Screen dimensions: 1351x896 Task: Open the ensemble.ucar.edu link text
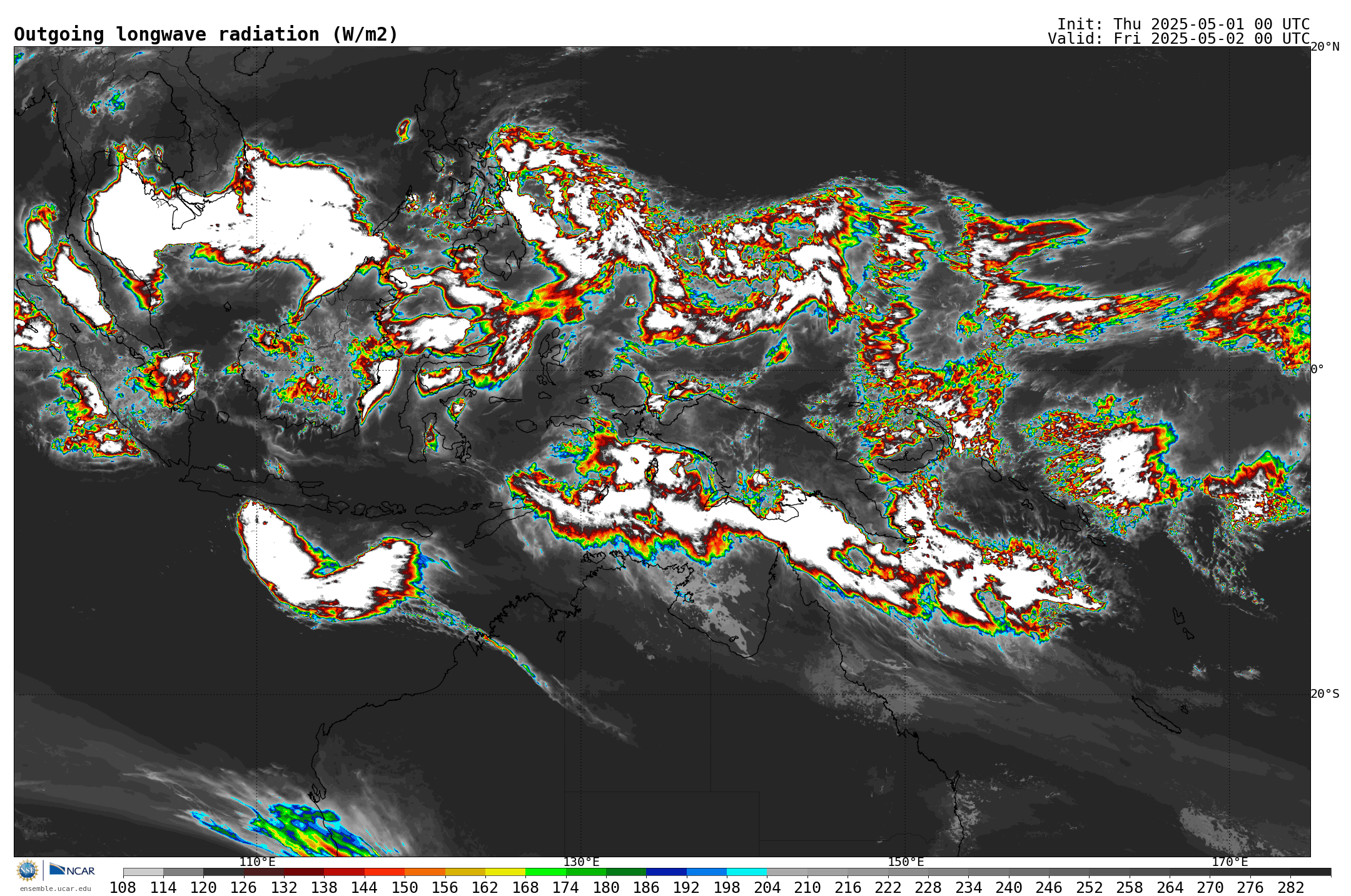pos(55,888)
